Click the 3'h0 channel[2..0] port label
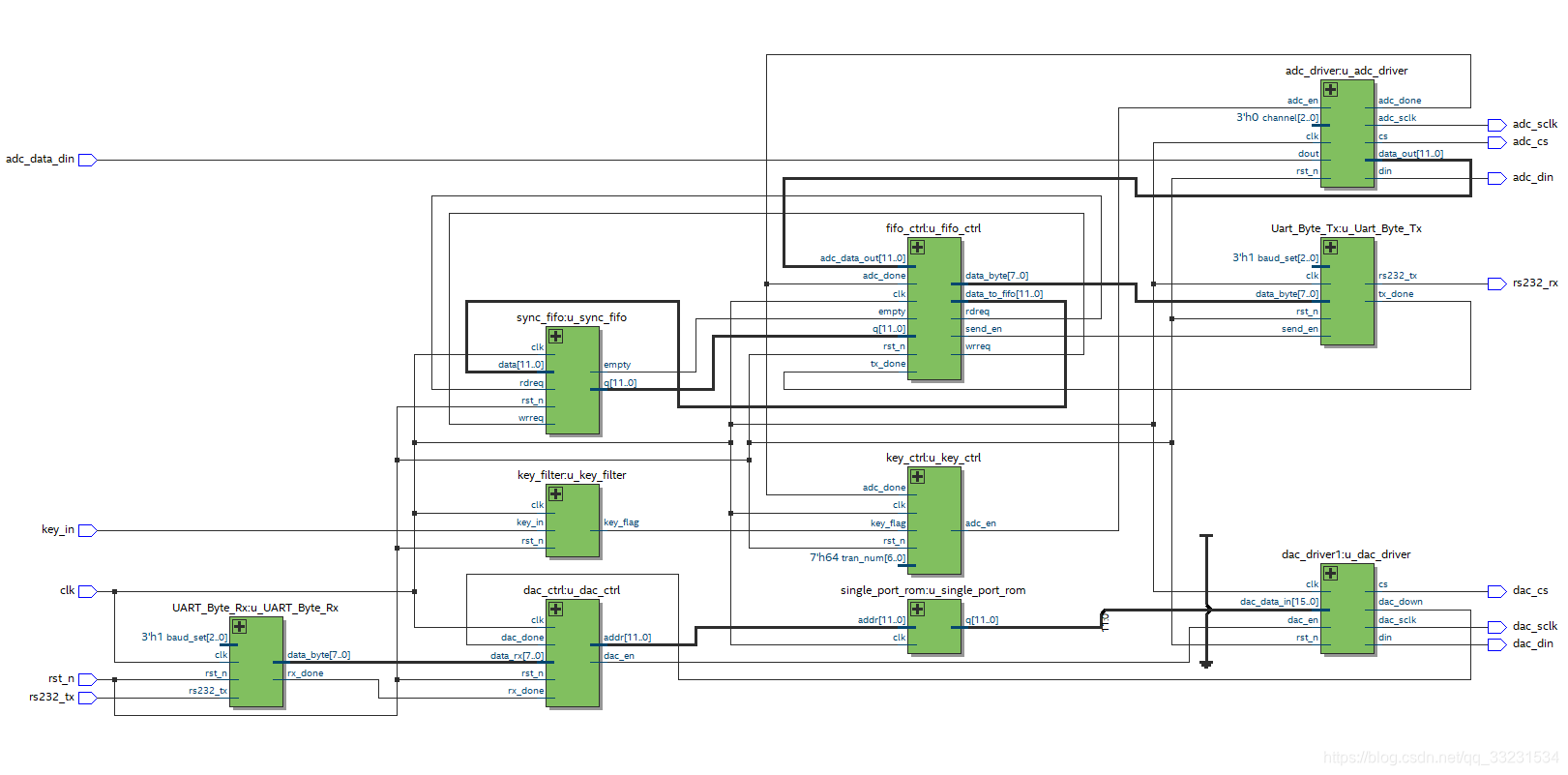 pyautogui.click(x=1277, y=118)
